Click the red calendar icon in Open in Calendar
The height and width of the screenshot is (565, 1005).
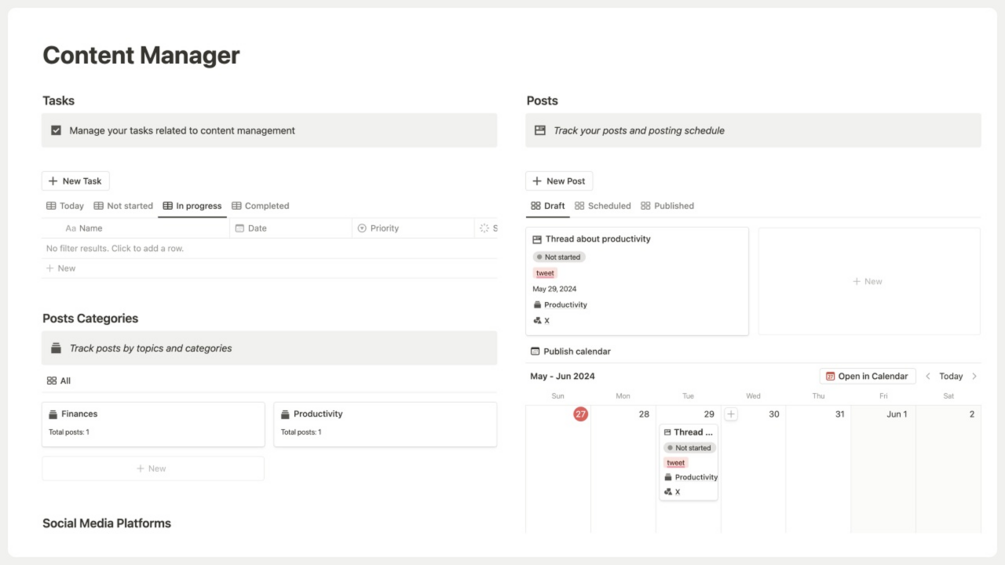click(830, 377)
